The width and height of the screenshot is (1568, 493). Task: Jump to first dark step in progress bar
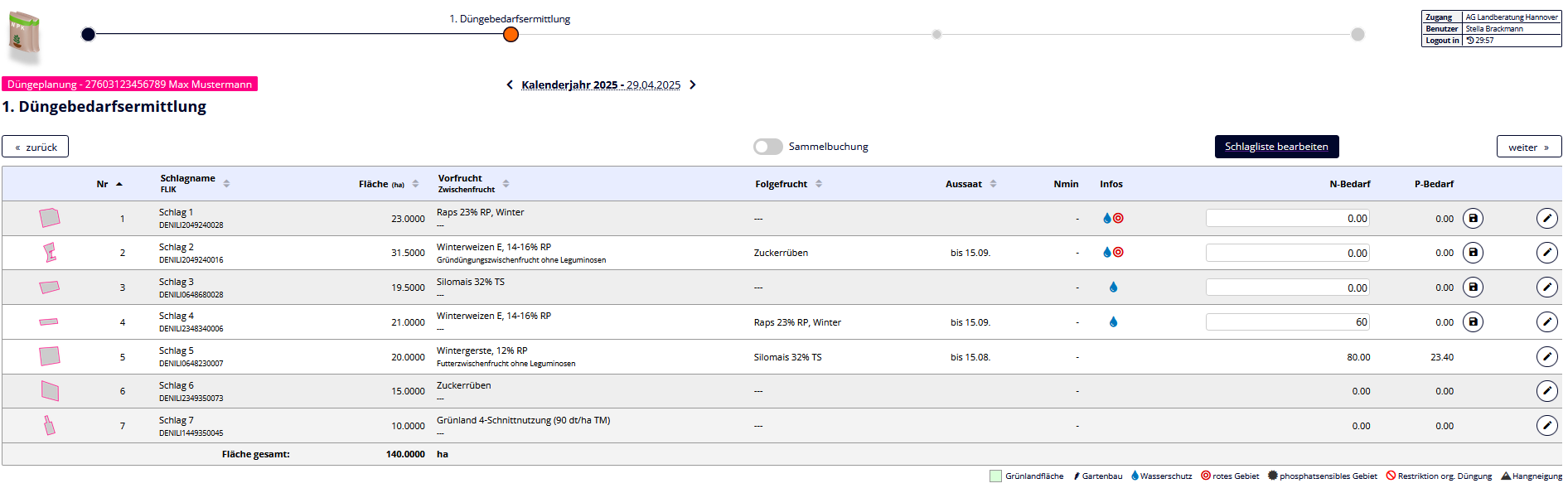[x=89, y=35]
